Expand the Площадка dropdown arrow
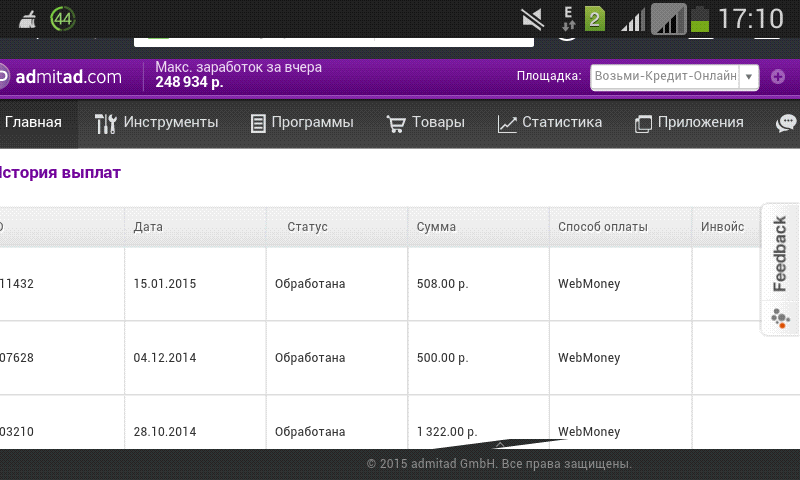 749,77
